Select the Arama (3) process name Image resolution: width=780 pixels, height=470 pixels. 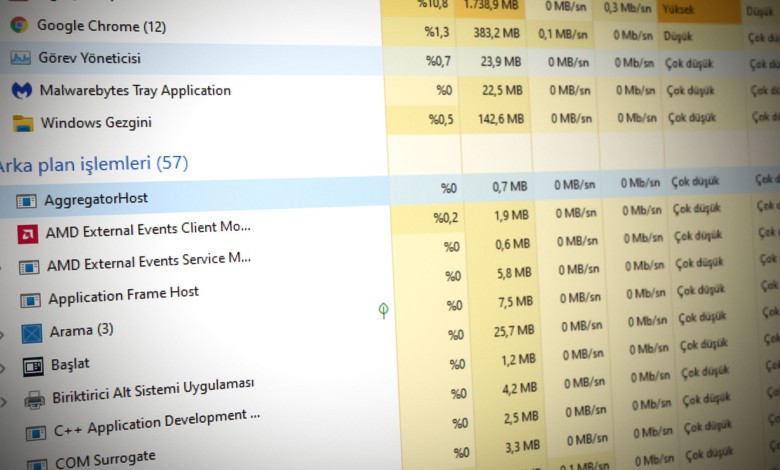point(82,330)
